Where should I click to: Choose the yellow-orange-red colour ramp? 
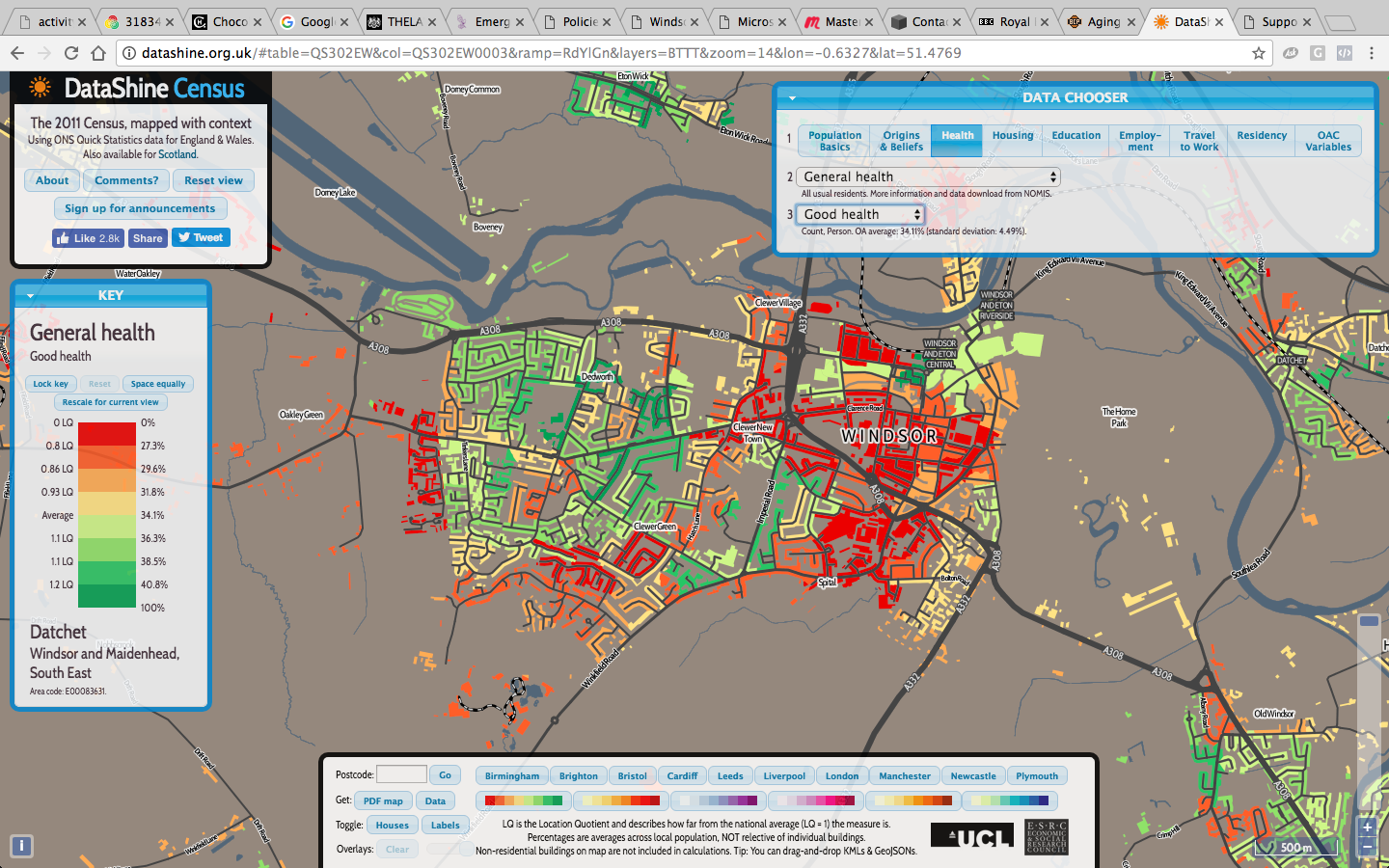(621, 800)
